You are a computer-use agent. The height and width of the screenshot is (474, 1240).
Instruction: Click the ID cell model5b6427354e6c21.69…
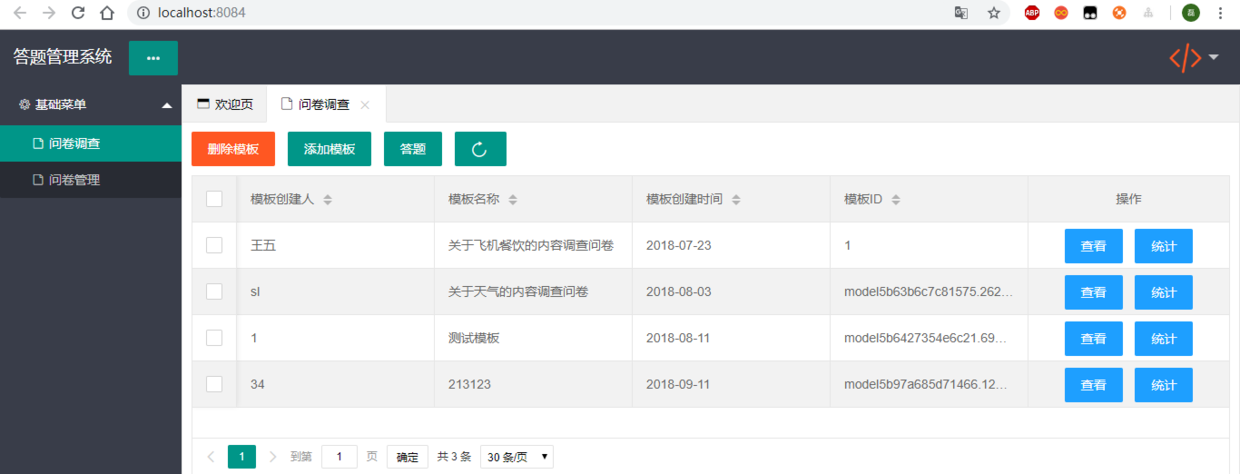click(928, 338)
